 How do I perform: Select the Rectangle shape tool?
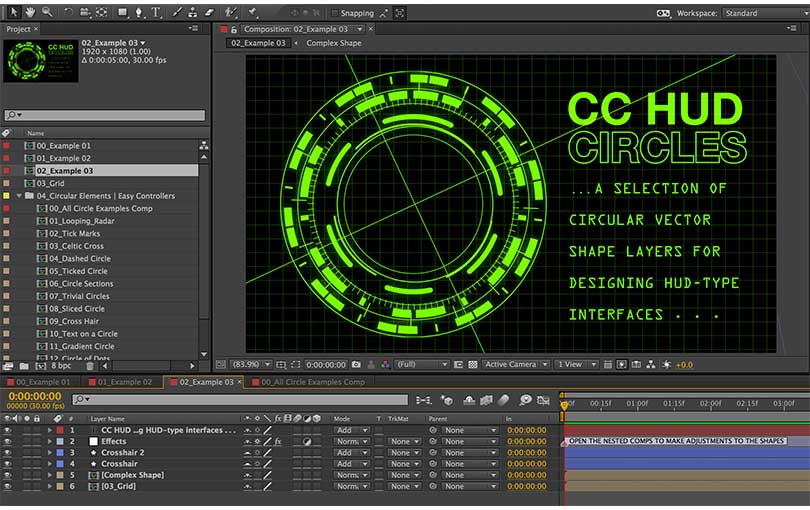122,12
